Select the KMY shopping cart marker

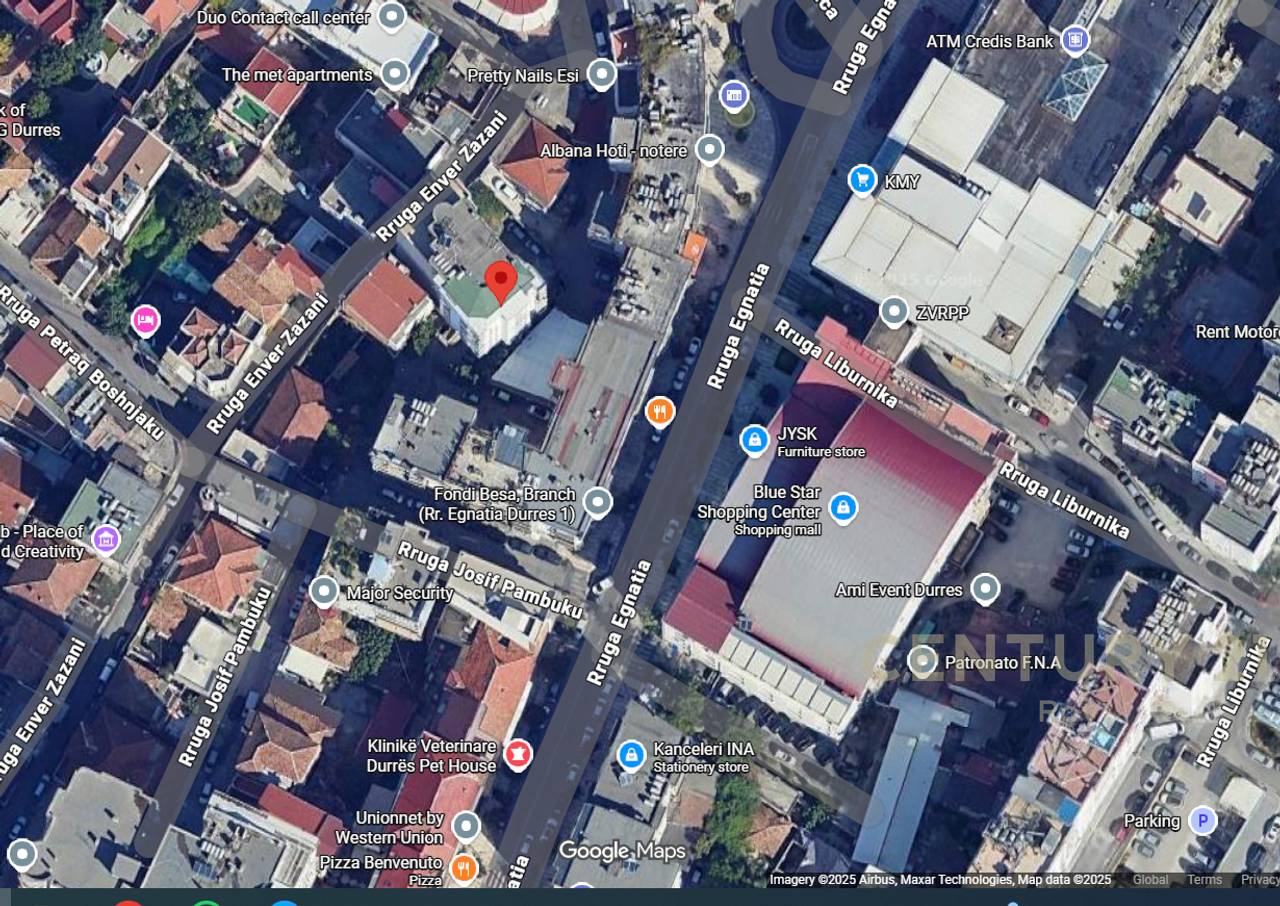coord(861,181)
